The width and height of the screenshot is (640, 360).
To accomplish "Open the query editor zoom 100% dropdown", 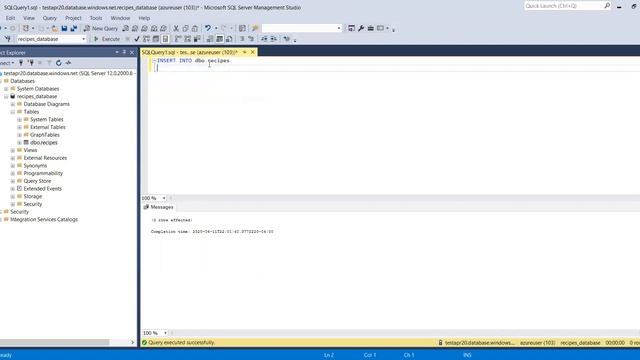I will point(164,198).
